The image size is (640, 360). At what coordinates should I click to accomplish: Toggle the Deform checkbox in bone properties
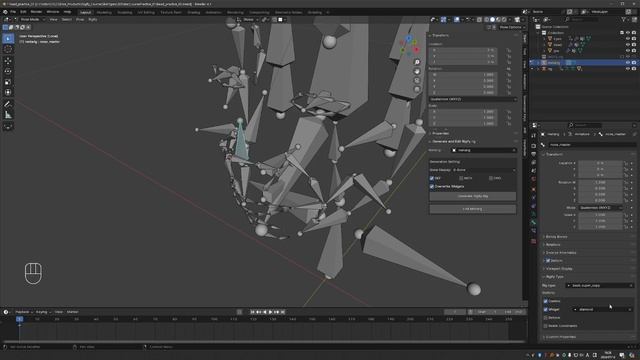[548, 260]
